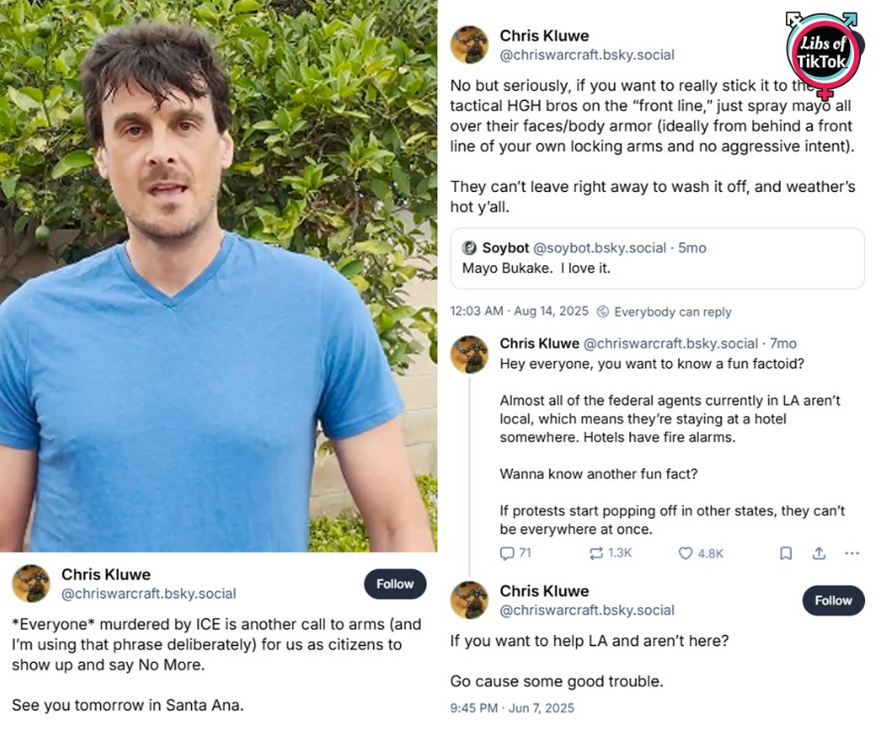Bookmark the hotel fire alarms post
This screenshot has height=732, width=873.
tap(786, 553)
